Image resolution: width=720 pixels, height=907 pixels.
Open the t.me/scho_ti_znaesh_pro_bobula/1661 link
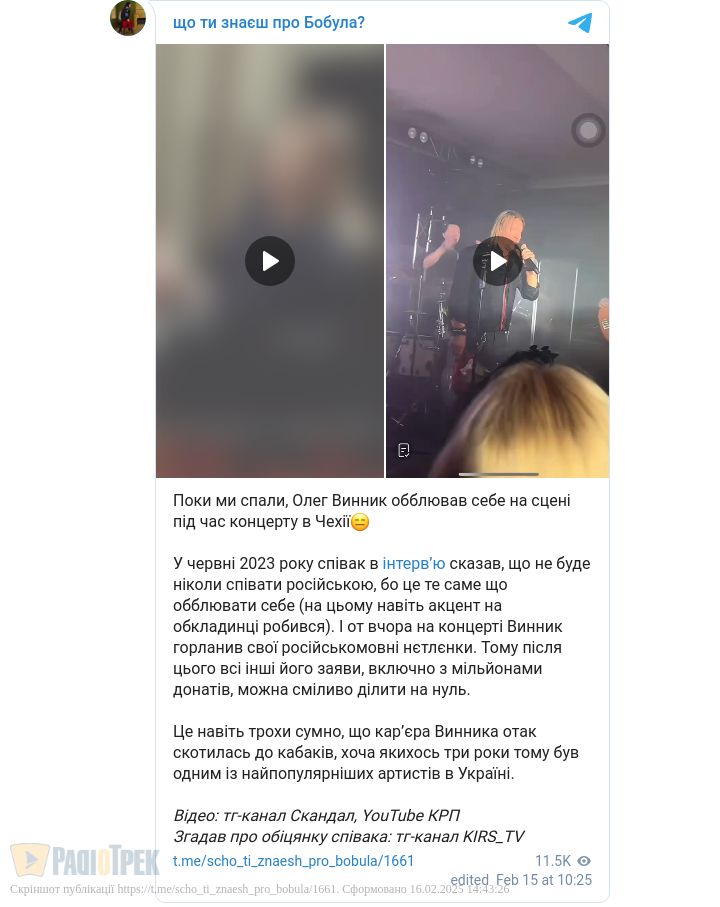point(293,861)
